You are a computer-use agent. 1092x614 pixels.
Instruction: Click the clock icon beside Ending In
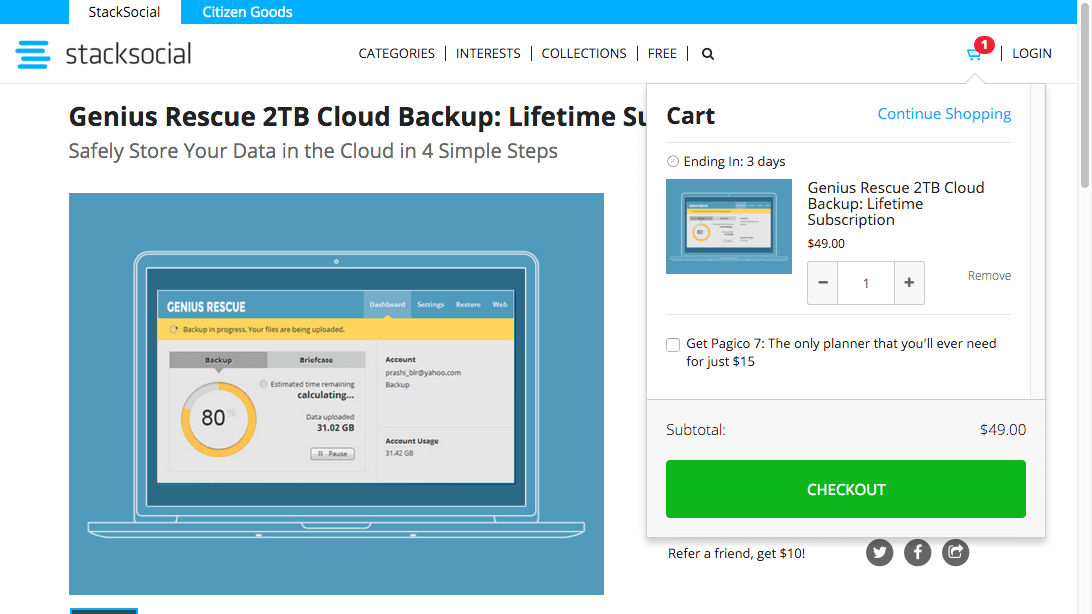click(675, 161)
